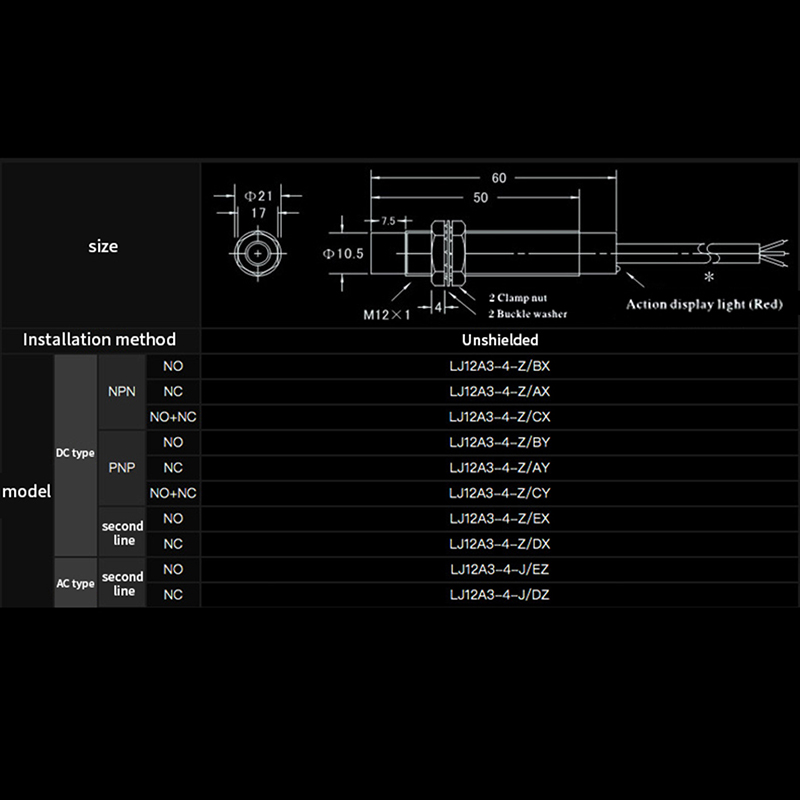Viewport: 800px width, 800px height.
Task: Click the 60 overall length dimension
Action: (498, 178)
